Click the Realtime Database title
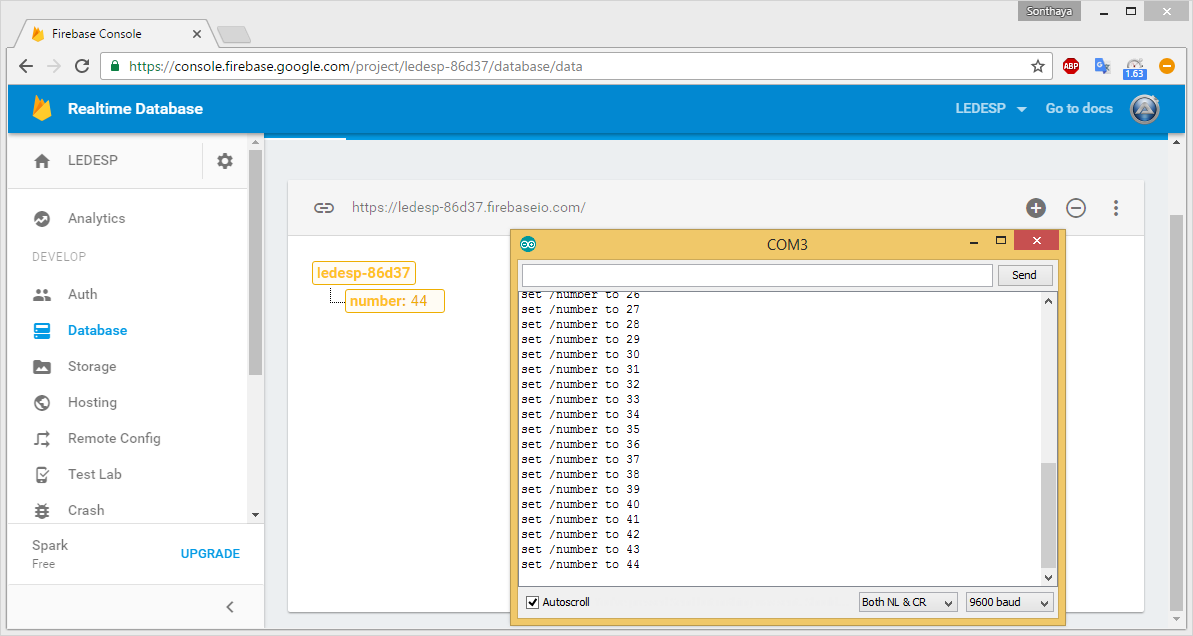 click(135, 109)
